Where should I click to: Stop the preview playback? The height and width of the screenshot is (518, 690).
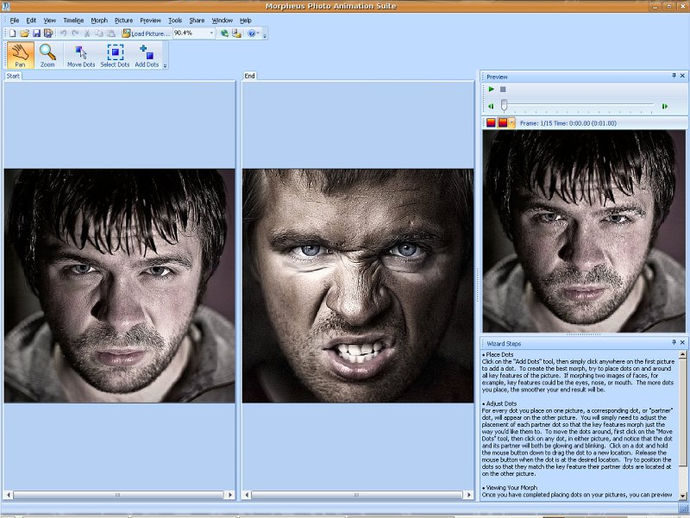[x=503, y=89]
